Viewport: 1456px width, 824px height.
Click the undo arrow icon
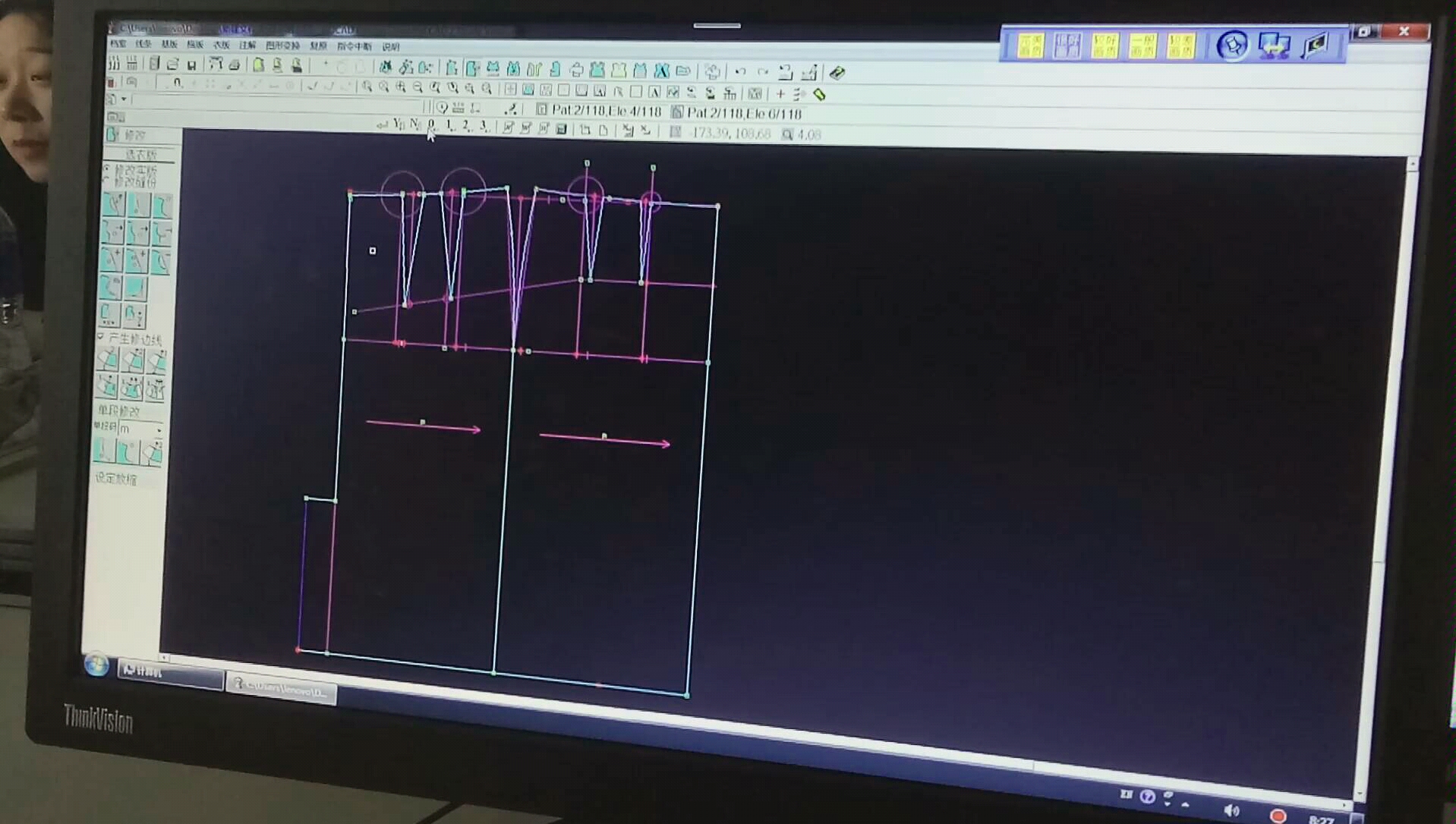tap(740, 71)
